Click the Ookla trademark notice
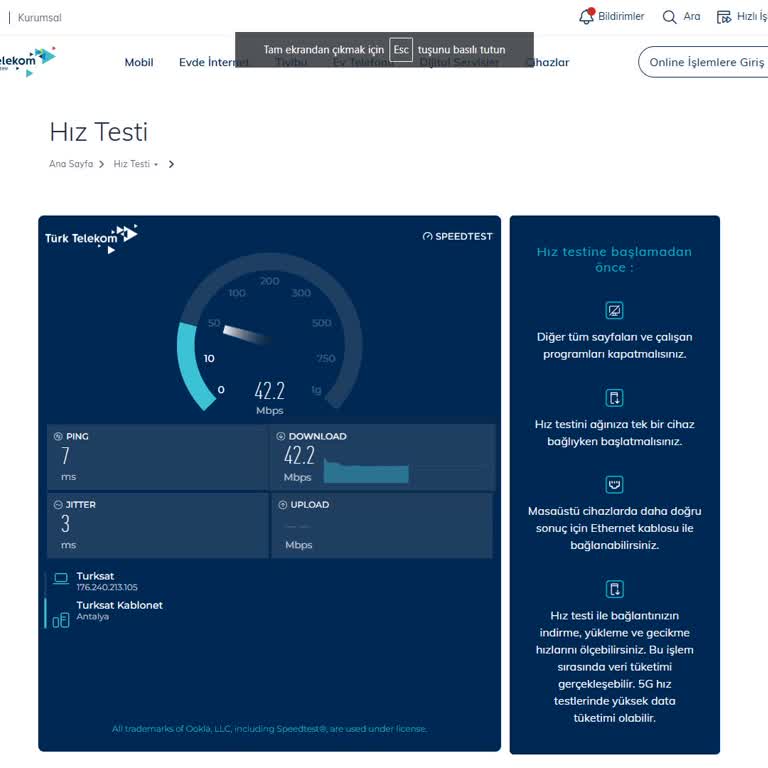 coord(269,729)
